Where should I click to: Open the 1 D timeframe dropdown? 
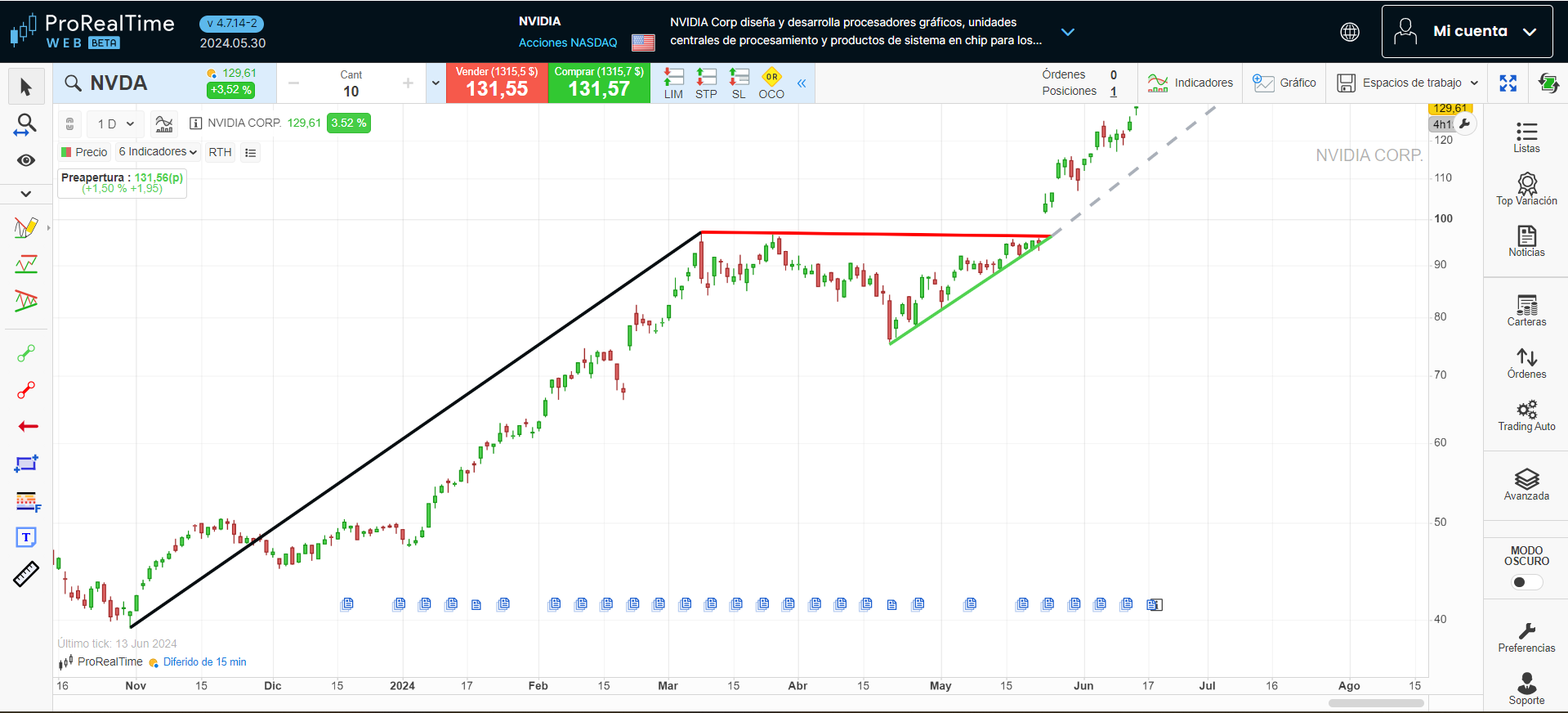click(115, 124)
